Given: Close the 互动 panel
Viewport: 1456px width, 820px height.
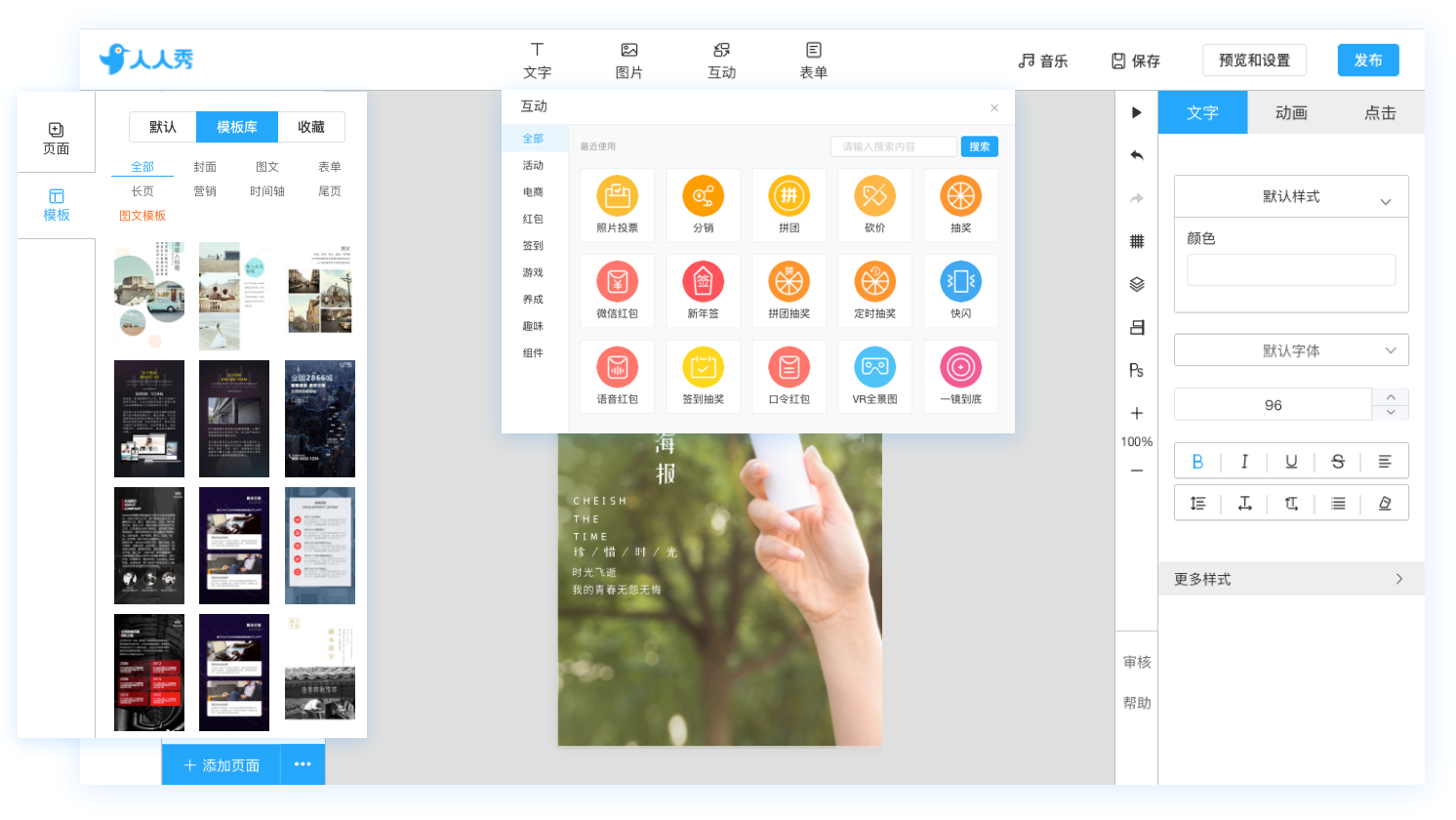Looking at the screenshot, I should 994,107.
